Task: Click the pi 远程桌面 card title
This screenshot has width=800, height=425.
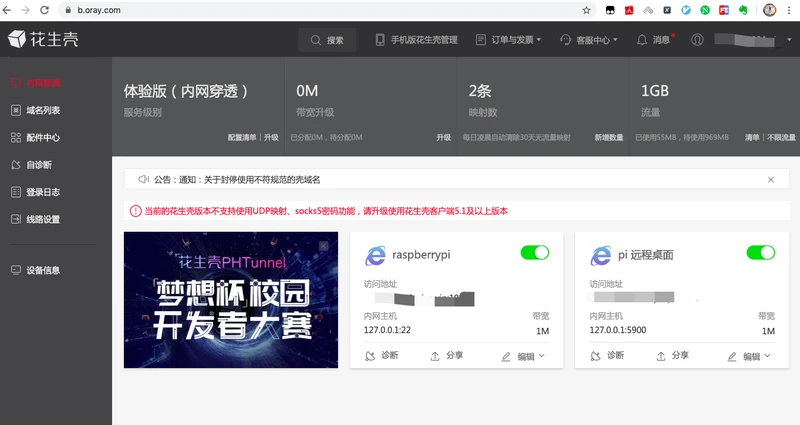Action: [646, 255]
